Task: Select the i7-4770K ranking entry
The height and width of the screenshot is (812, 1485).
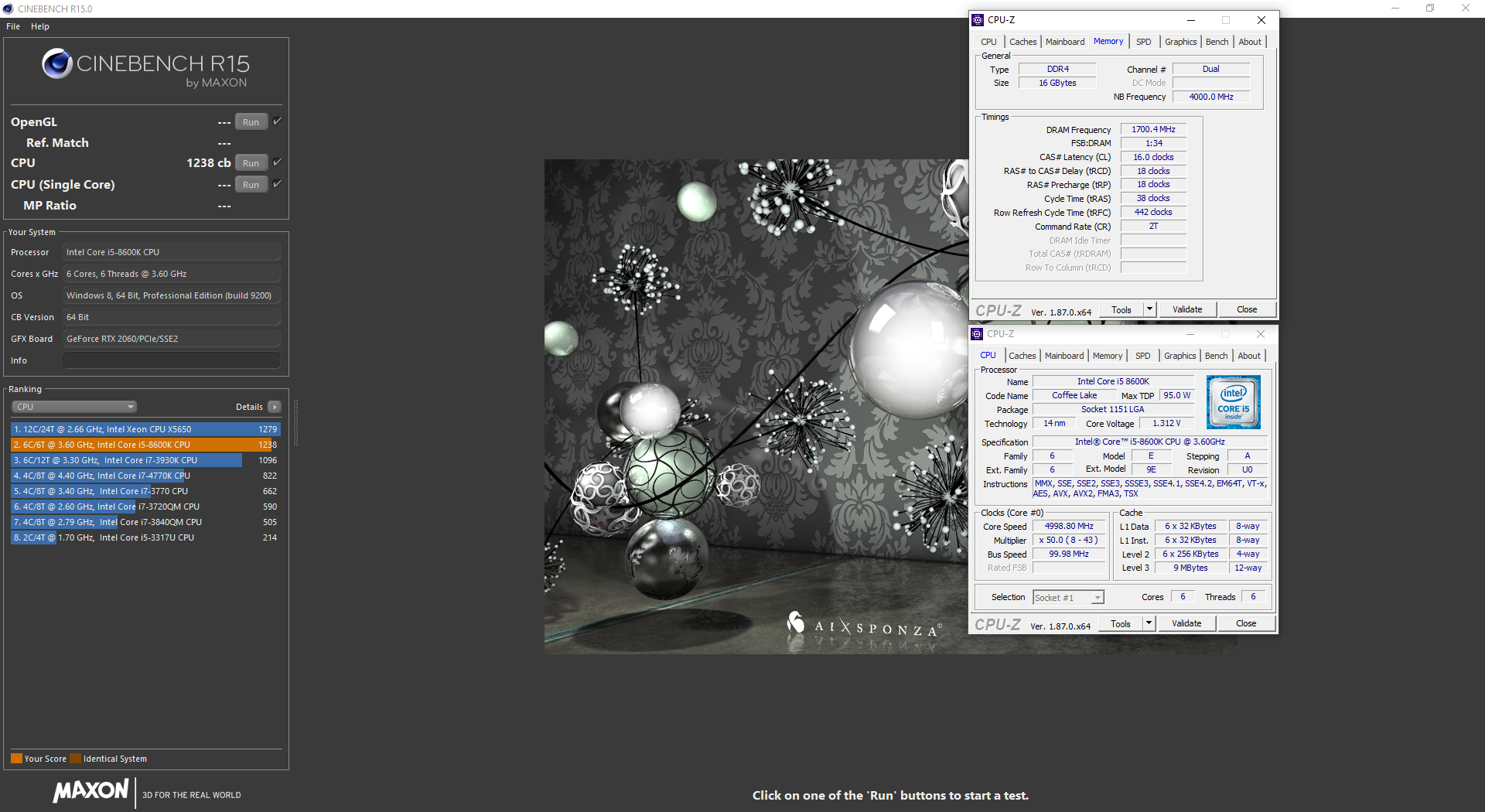Action: pos(145,476)
